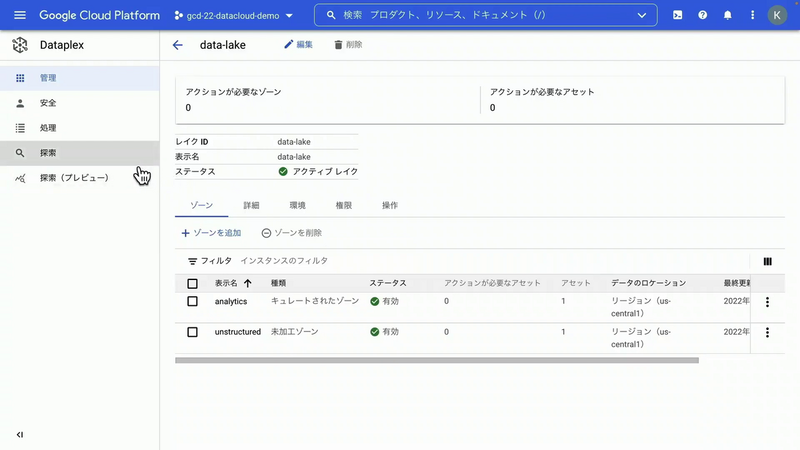The height and width of the screenshot is (450, 800).
Task: Activate Cloud Shell terminal icon
Action: pos(678,15)
